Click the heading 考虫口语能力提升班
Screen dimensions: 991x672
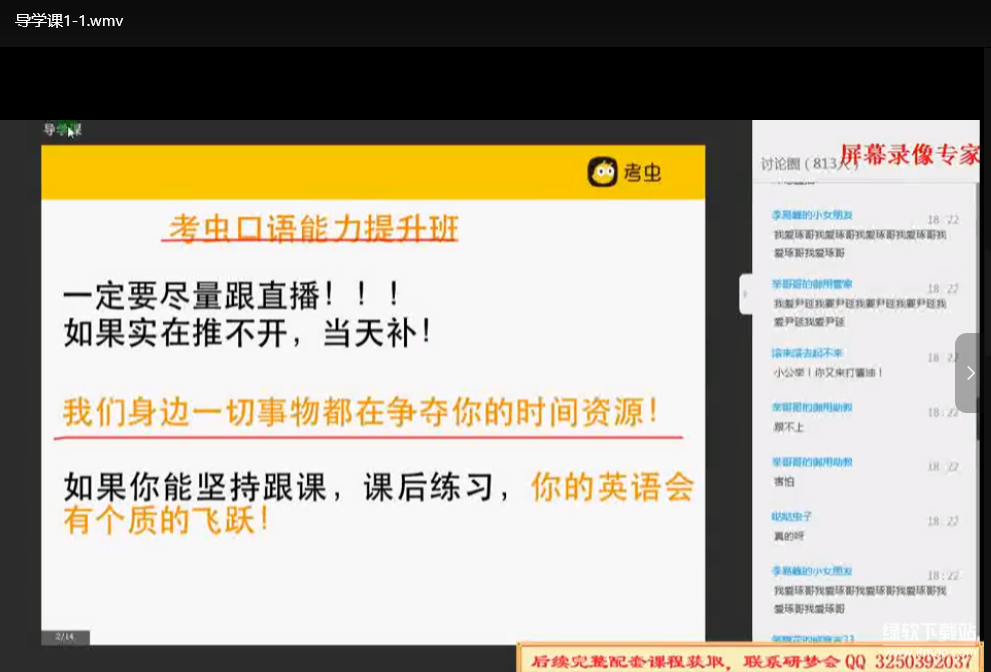[313, 228]
